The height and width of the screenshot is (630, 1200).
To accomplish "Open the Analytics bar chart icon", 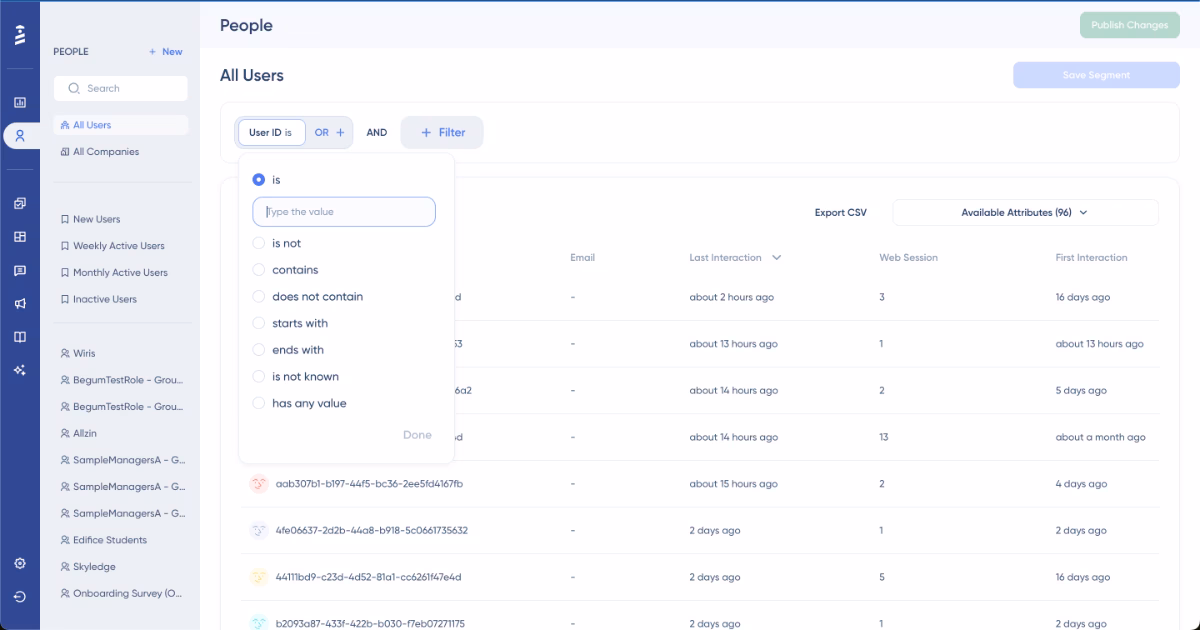I will tap(19, 102).
